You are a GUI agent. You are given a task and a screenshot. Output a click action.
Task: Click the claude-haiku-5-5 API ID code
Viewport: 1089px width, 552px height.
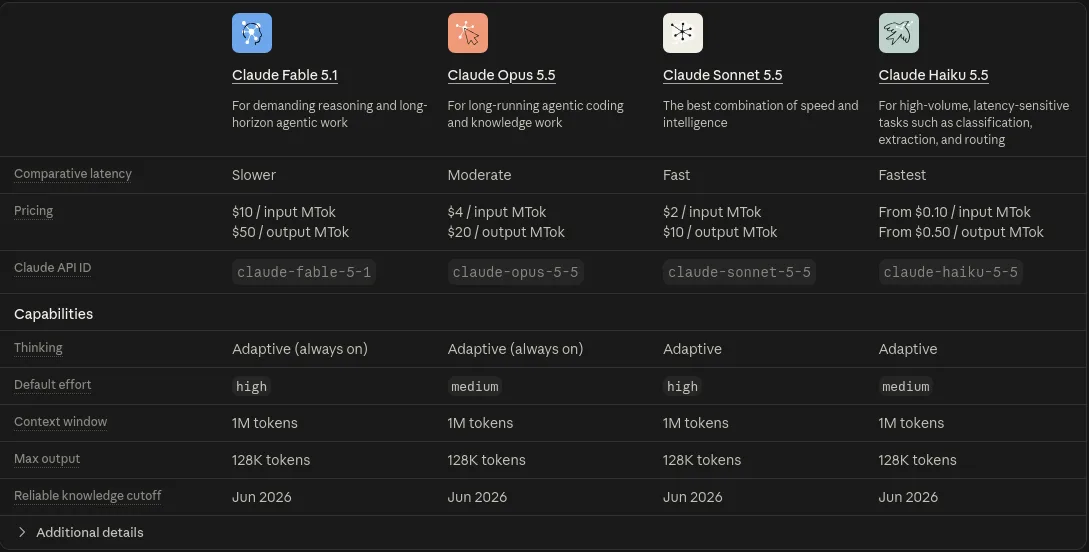pyautogui.click(x=950, y=272)
